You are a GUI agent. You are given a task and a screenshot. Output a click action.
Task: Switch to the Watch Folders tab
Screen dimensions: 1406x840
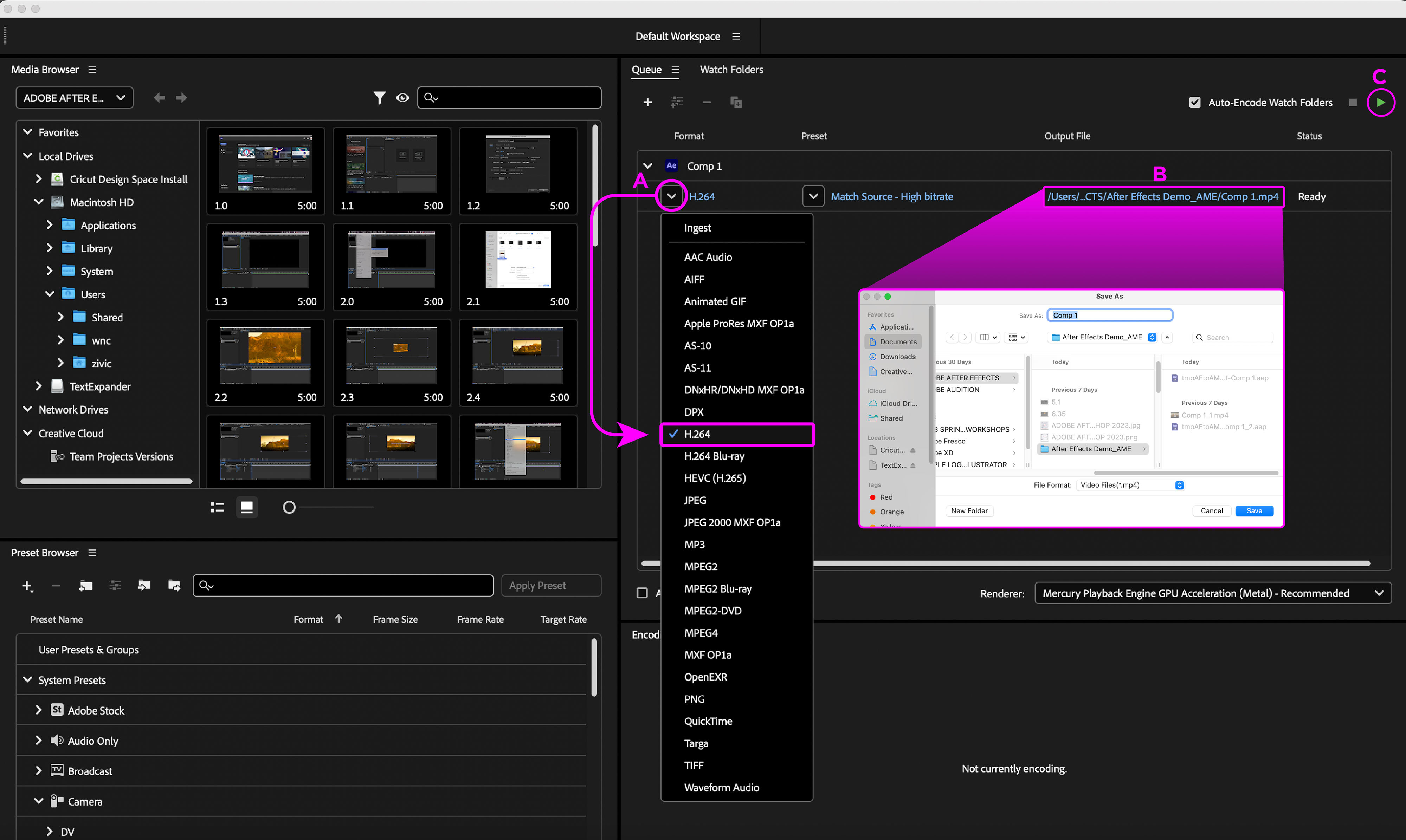(x=731, y=70)
